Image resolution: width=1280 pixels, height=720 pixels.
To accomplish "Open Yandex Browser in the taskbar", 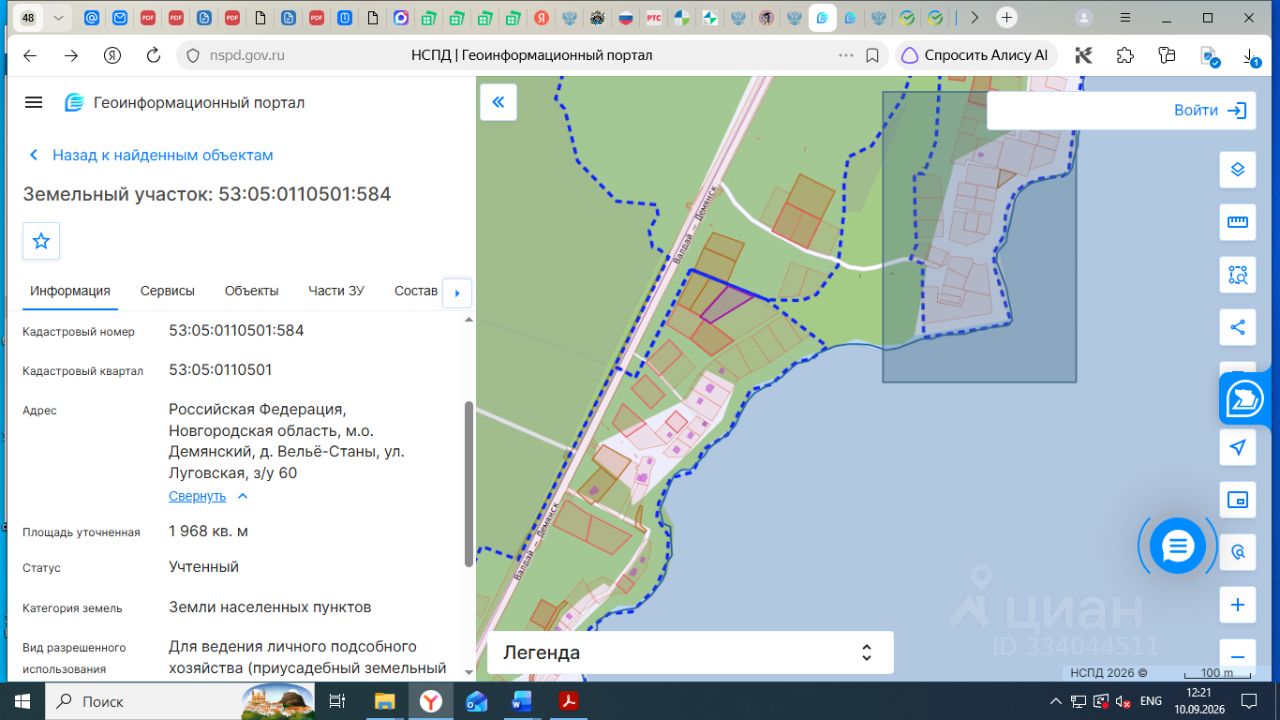I will click(x=430, y=701).
